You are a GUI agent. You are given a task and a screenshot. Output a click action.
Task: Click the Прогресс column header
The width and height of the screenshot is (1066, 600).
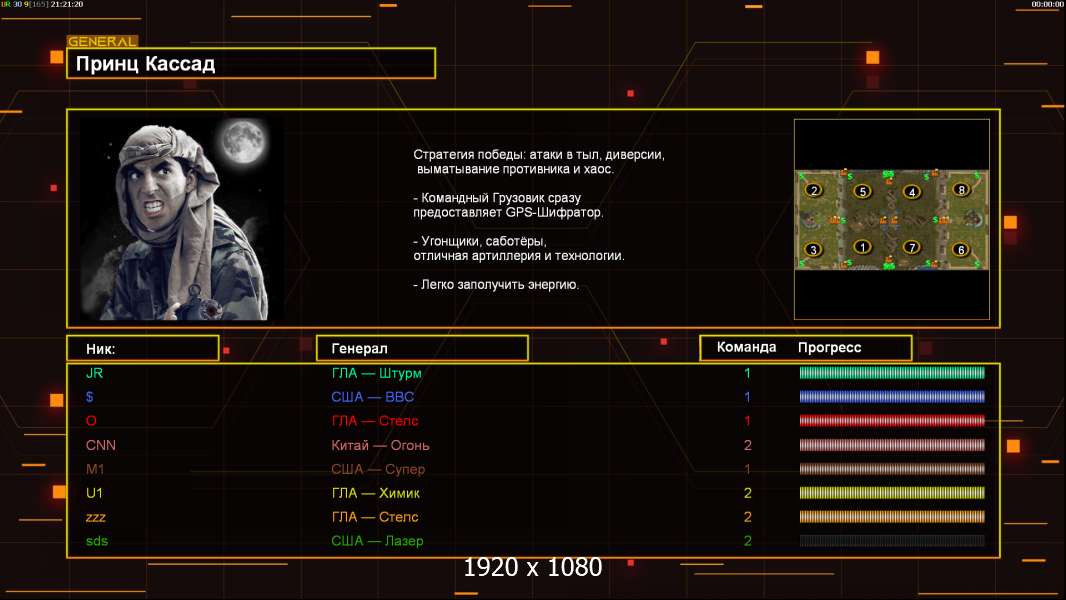829,347
